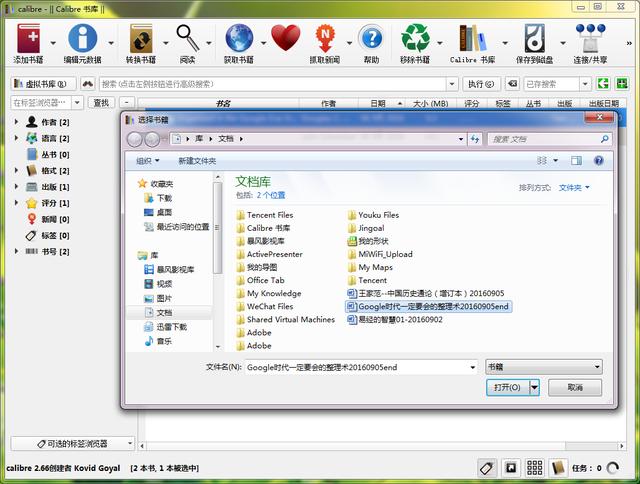The width and height of the screenshot is (640, 484).
Task: Select 下载 in the favorites sidebar
Action: coord(164,198)
